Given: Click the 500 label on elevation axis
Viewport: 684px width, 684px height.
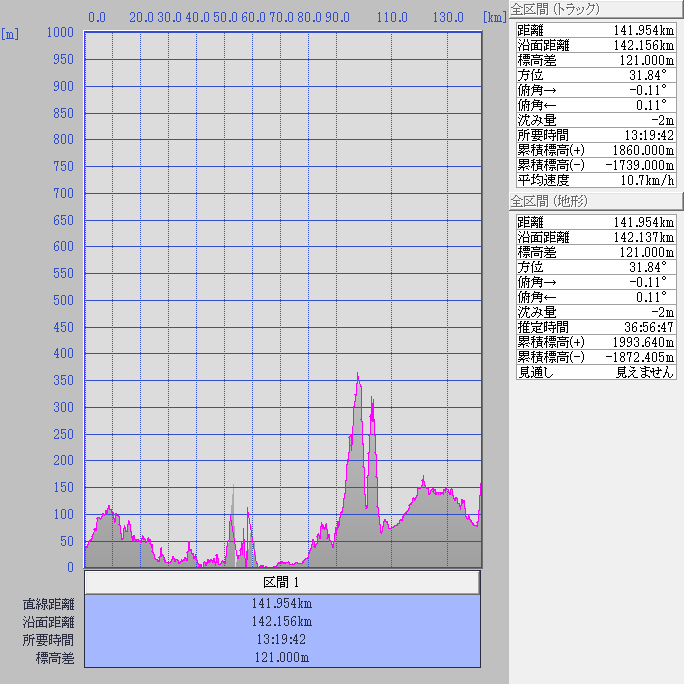Looking at the screenshot, I should click(65, 300).
